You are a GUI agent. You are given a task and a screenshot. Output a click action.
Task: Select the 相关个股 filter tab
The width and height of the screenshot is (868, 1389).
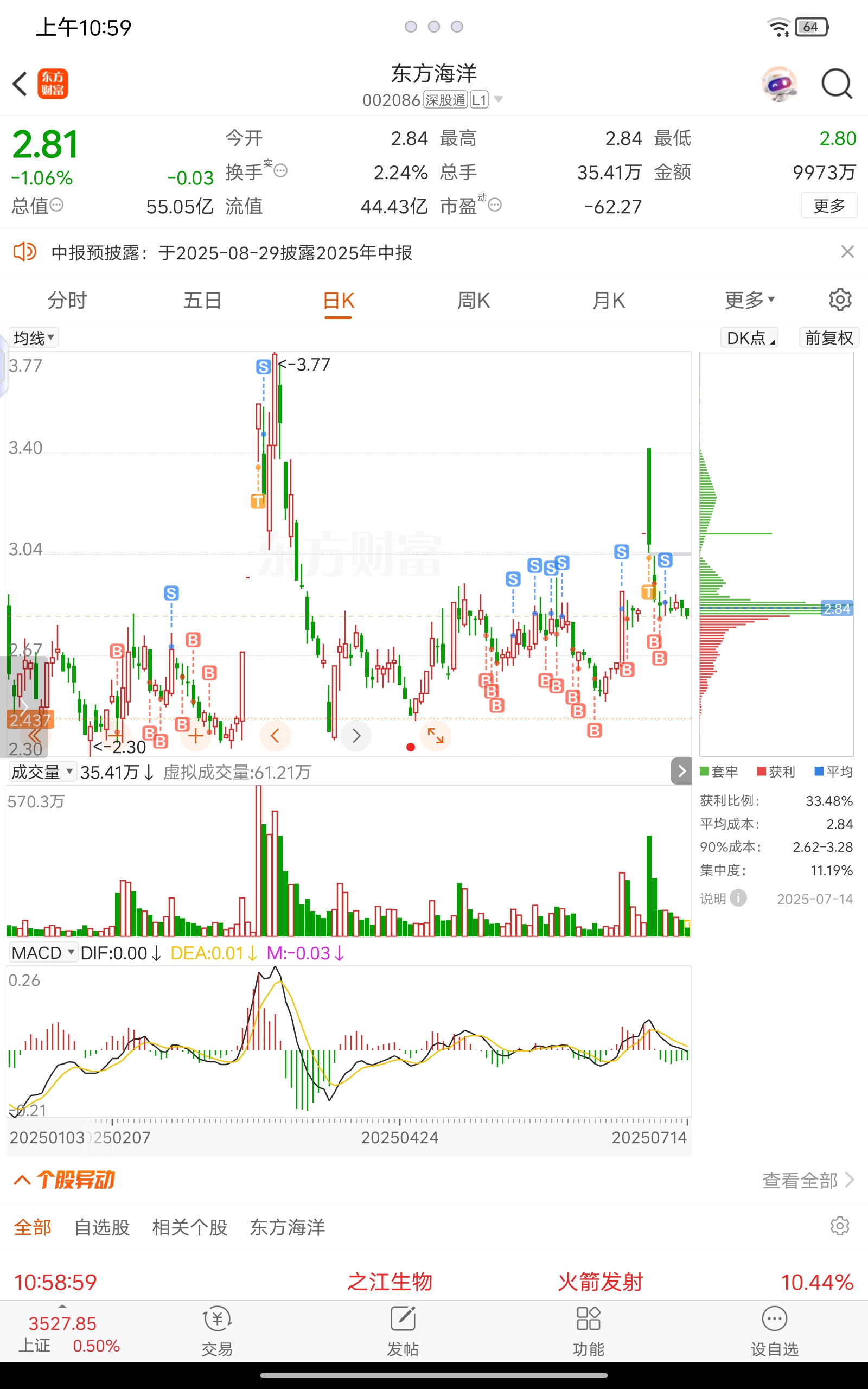tap(190, 1227)
